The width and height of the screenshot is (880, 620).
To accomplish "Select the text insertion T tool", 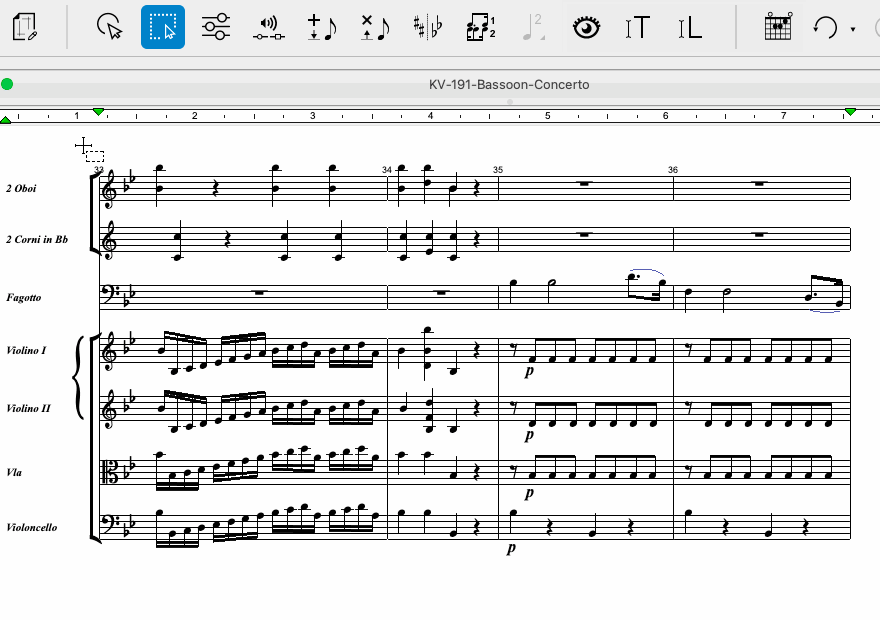I will click(x=637, y=27).
